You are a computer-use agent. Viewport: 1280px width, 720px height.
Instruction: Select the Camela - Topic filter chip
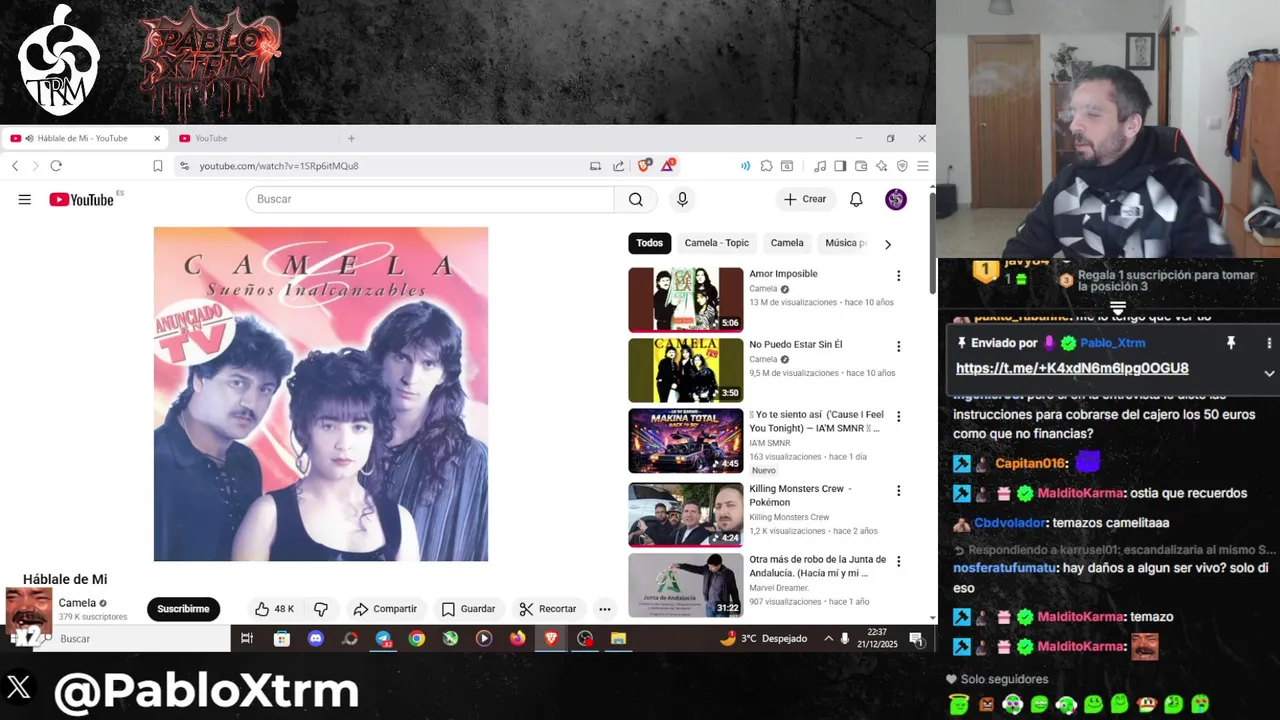(x=717, y=243)
